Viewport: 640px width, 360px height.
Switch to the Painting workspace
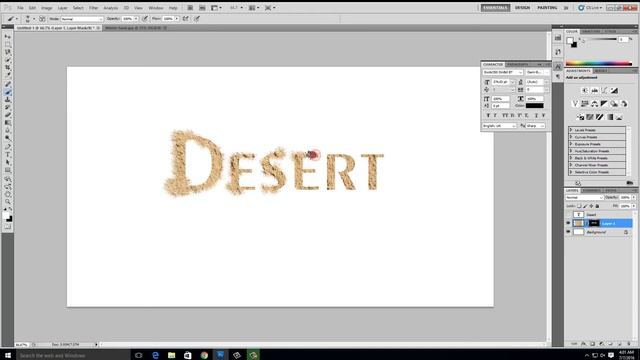(547, 8)
